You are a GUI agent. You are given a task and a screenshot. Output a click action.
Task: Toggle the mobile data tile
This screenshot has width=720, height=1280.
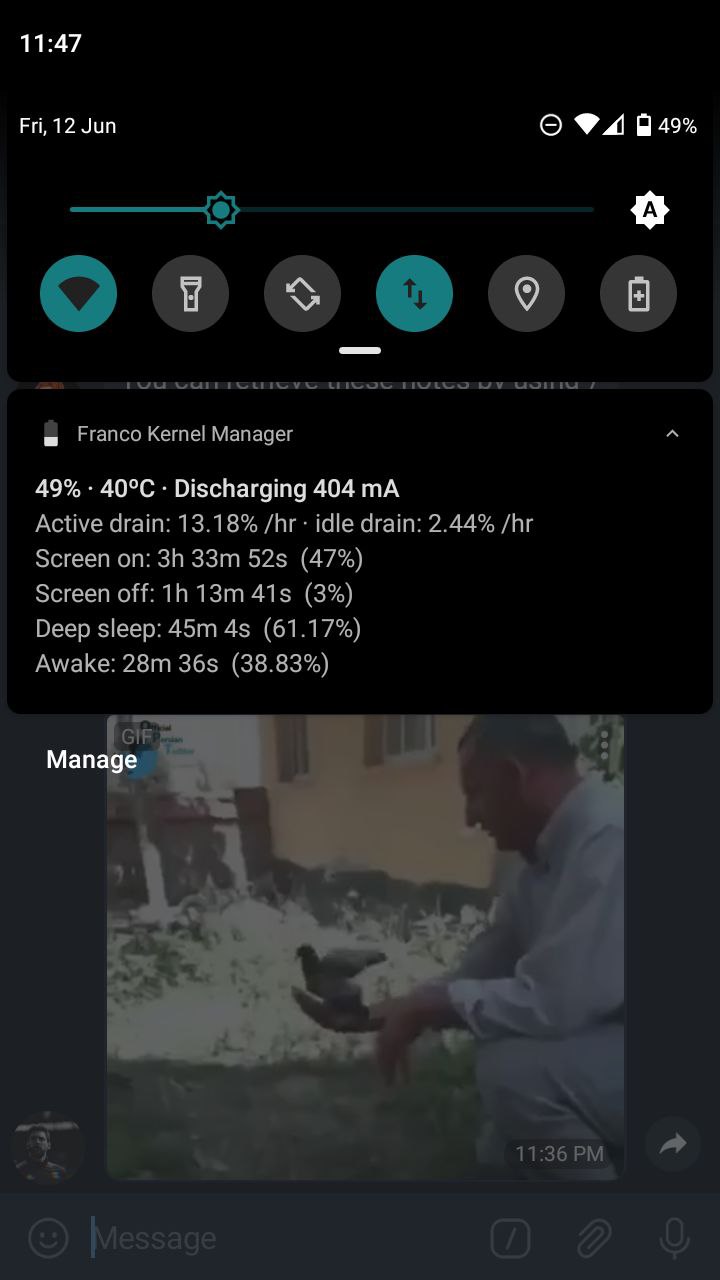pyautogui.click(x=414, y=294)
